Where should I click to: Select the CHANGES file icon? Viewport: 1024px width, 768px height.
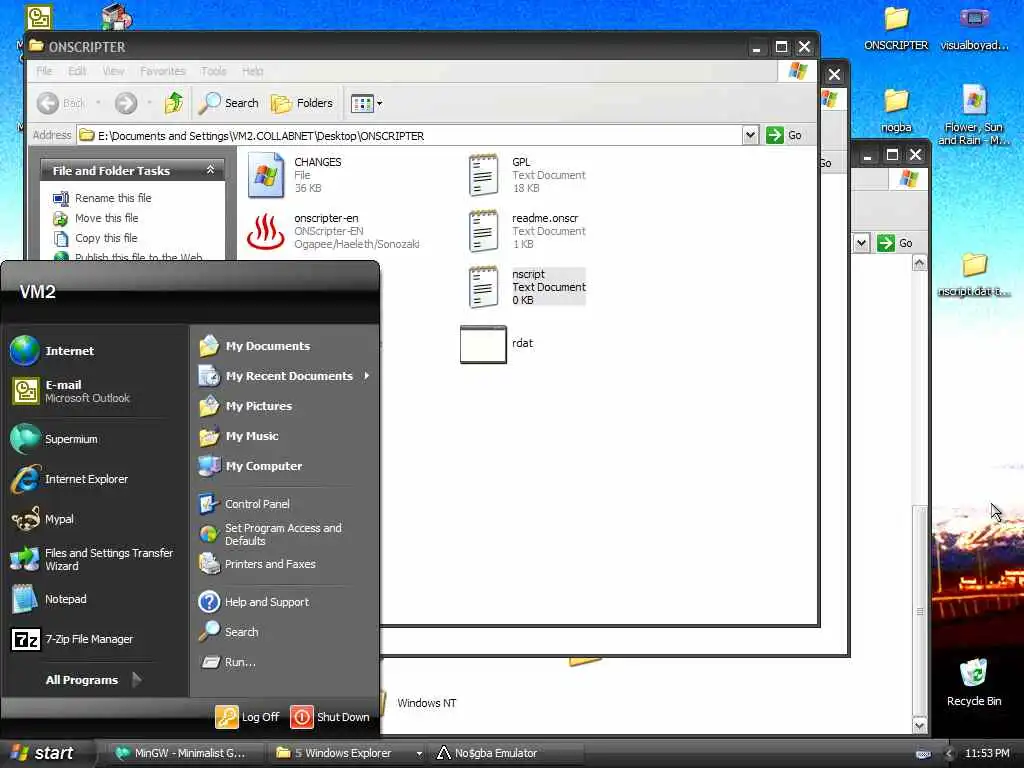pos(266,175)
